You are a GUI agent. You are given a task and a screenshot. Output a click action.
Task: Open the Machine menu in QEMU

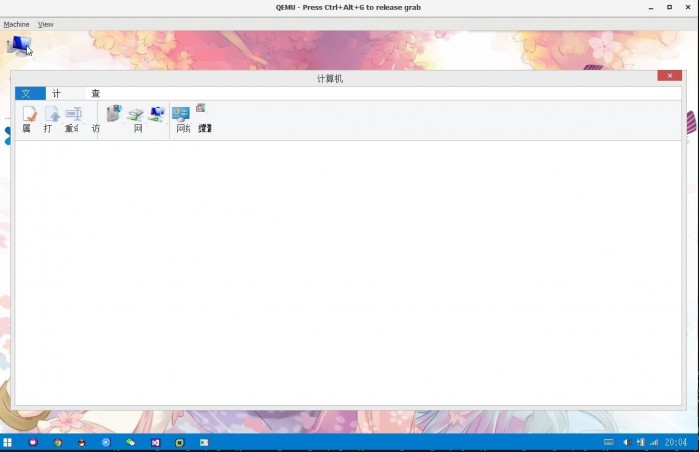point(16,24)
